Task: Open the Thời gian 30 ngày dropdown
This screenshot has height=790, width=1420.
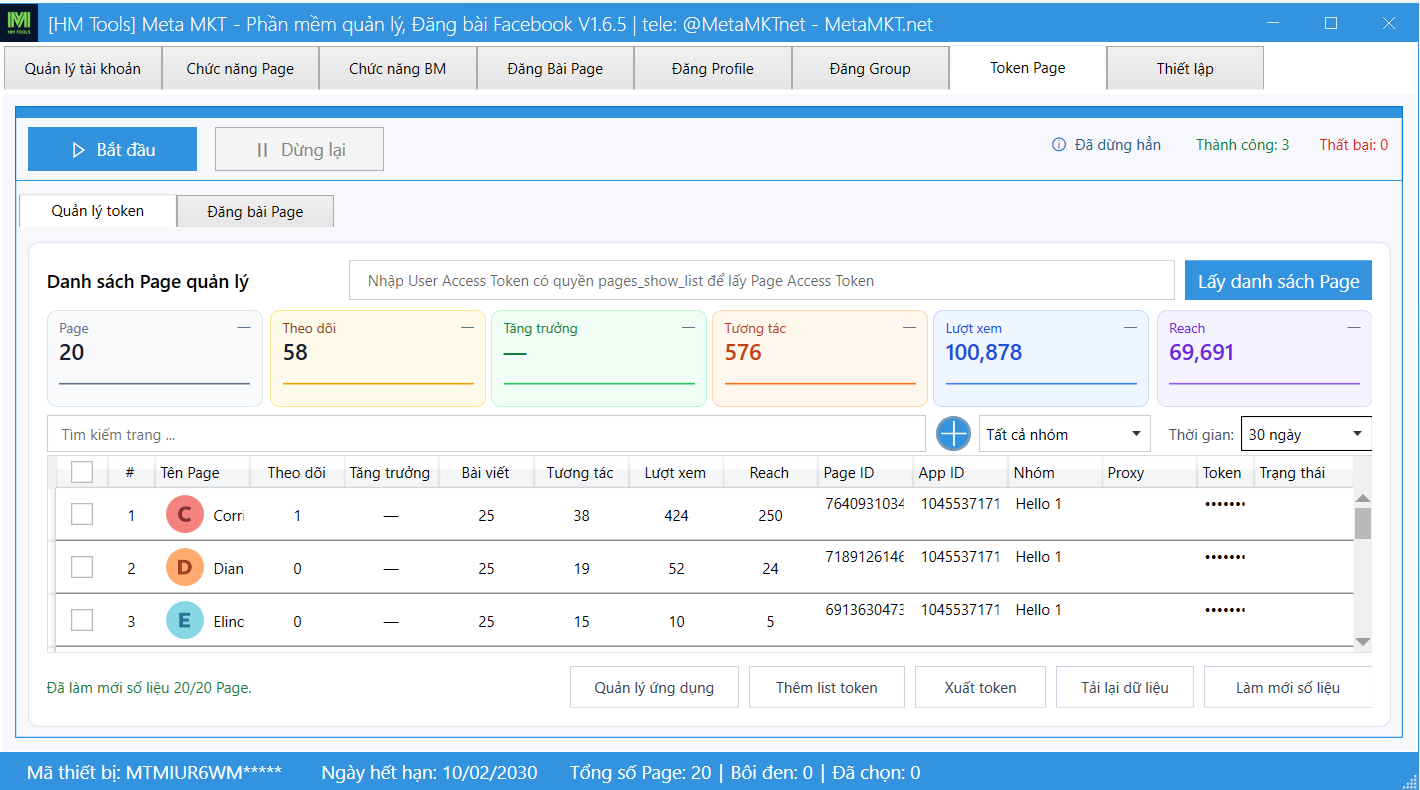Action: 1306,434
